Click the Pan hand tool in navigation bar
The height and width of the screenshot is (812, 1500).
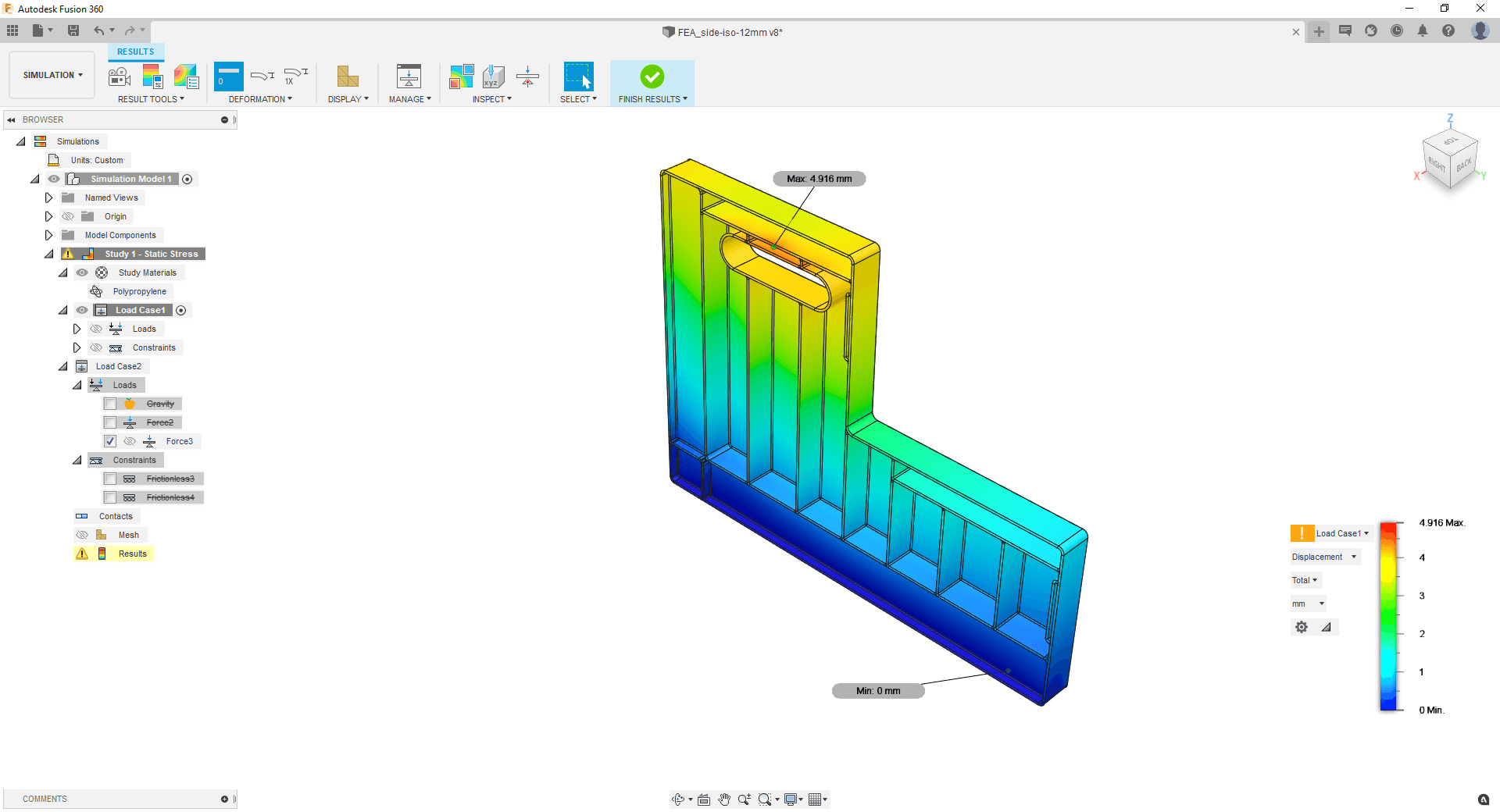coord(724,799)
